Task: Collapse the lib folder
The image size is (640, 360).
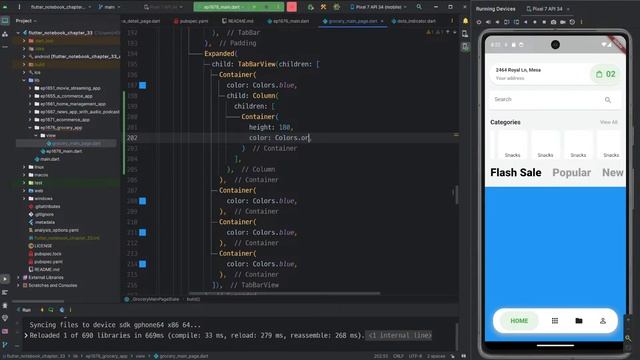Action: pyautogui.click(x=24, y=80)
